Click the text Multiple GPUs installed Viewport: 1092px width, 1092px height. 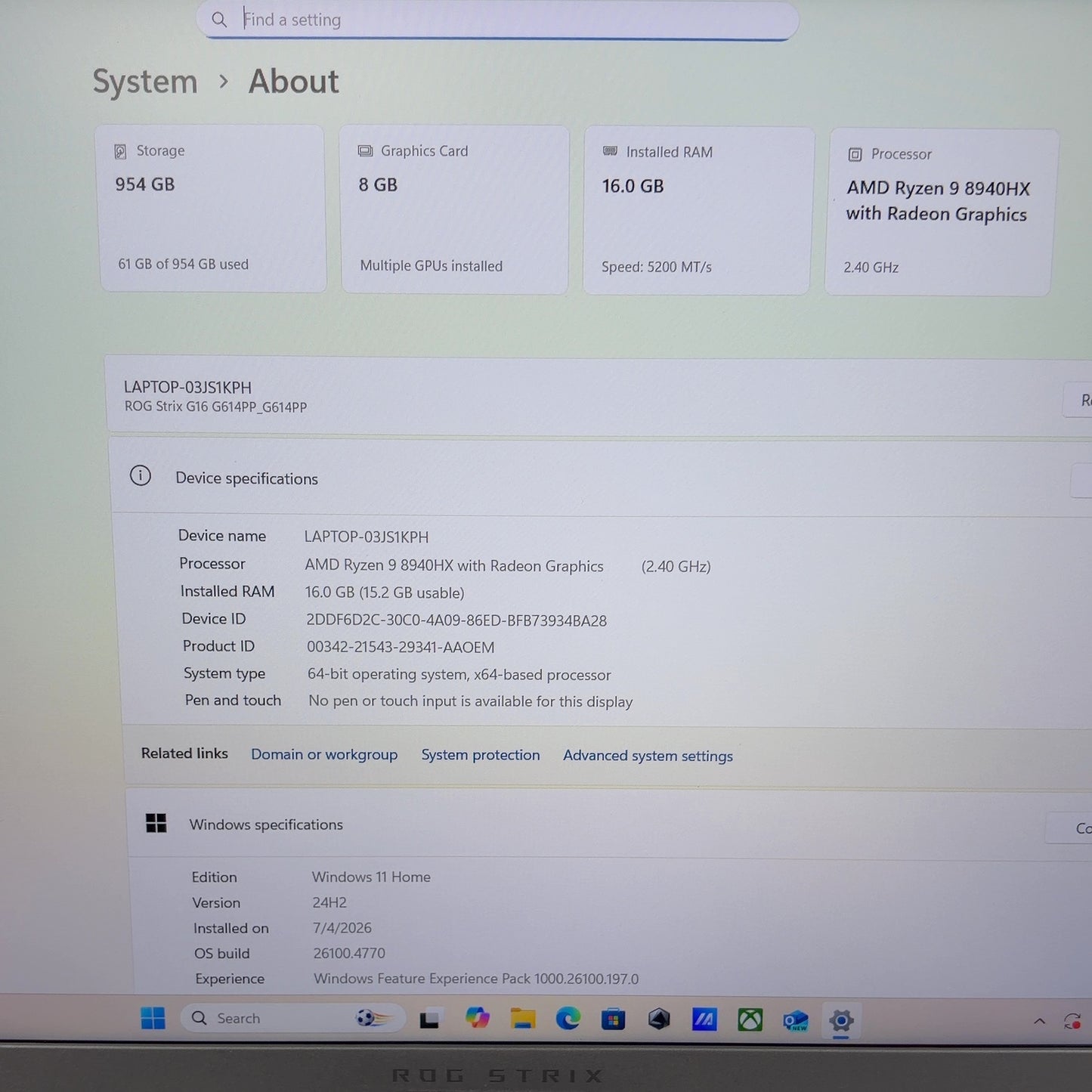[432, 266]
